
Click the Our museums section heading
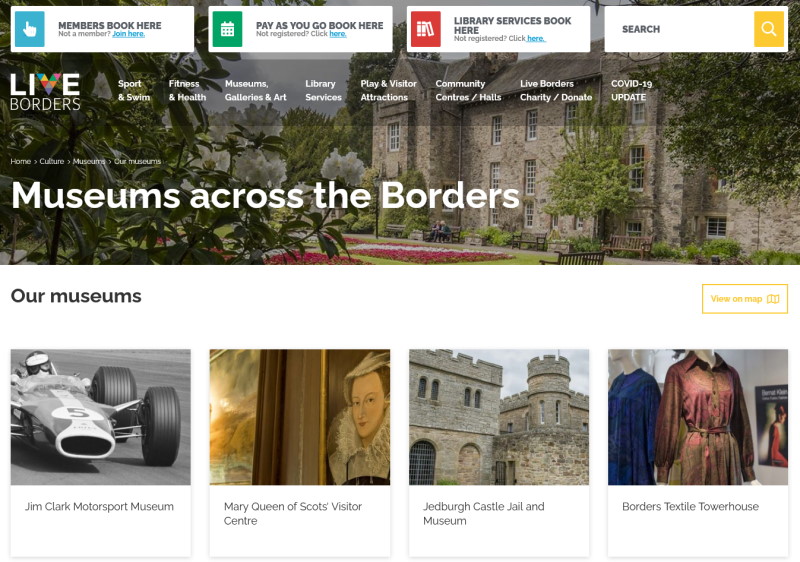click(x=76, y=296)
